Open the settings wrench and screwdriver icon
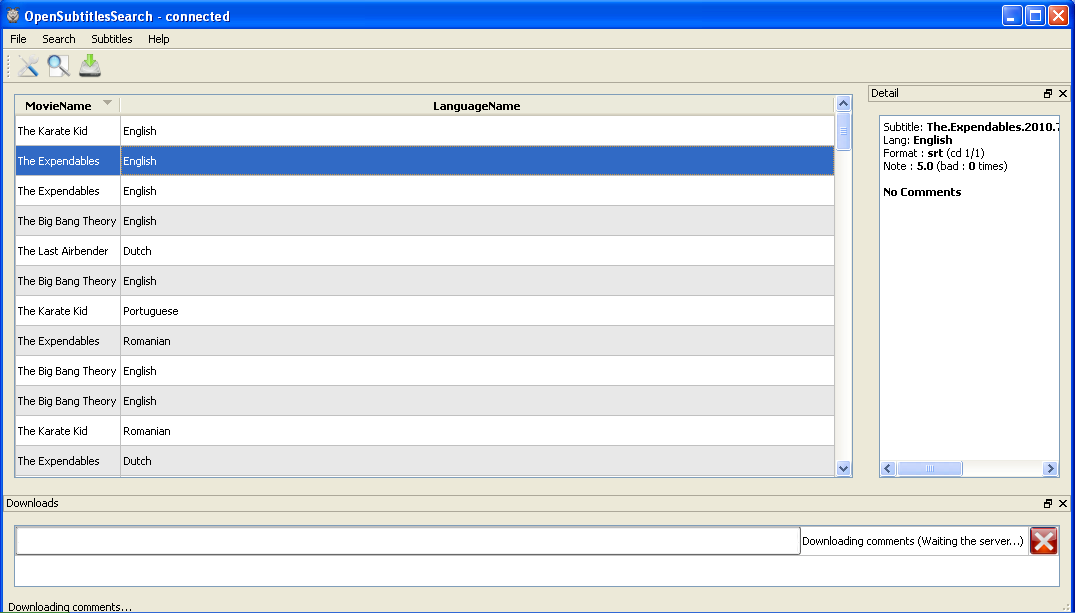The height and width of the screenshot is (613, 1075). pyautogui.click(x=28, y=66)
